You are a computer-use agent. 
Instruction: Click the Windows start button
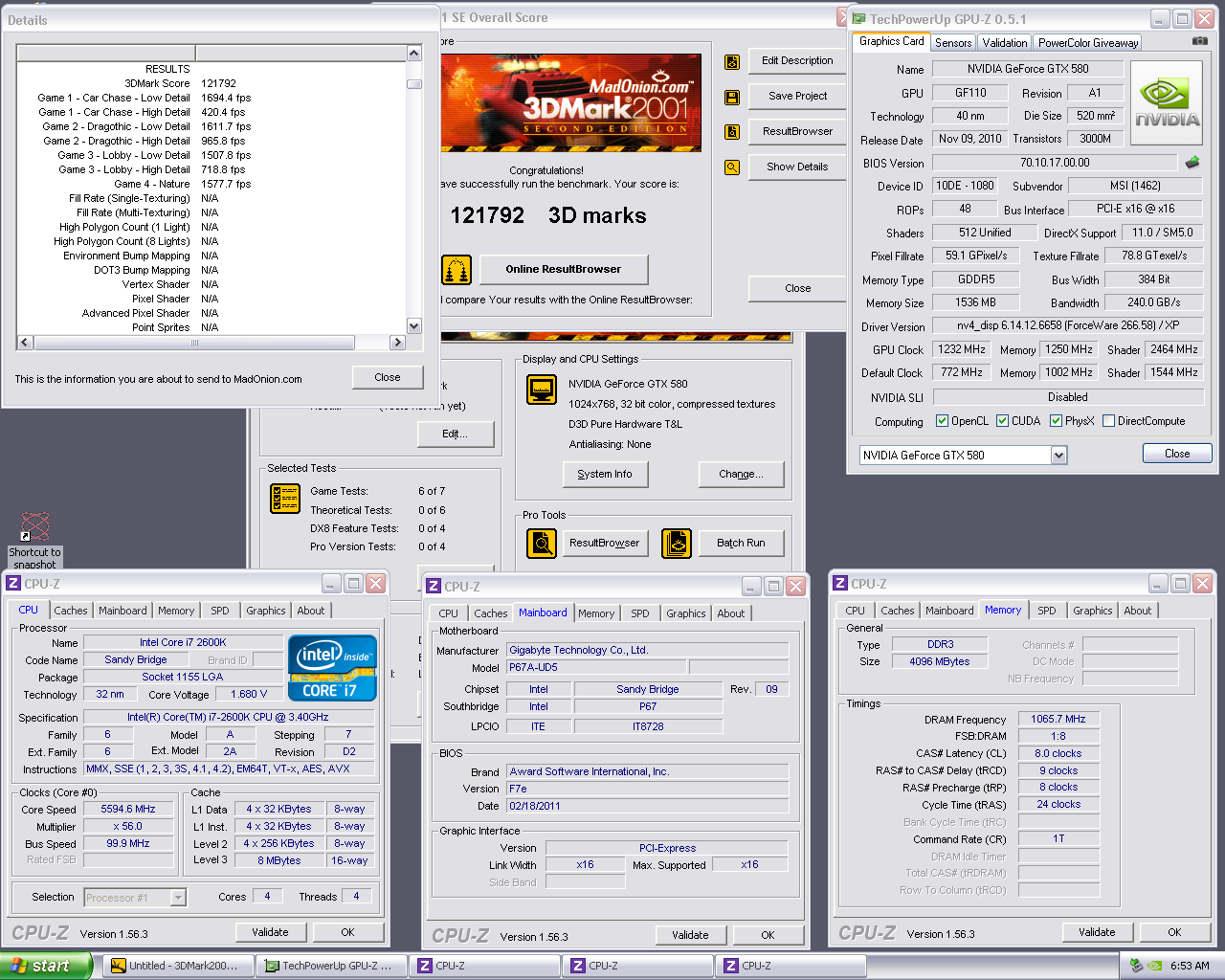46,966
